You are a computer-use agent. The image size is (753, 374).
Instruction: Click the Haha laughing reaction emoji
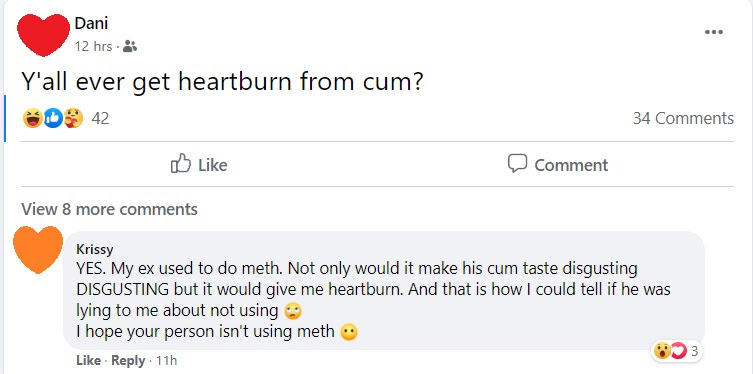[x=33, y=118]
